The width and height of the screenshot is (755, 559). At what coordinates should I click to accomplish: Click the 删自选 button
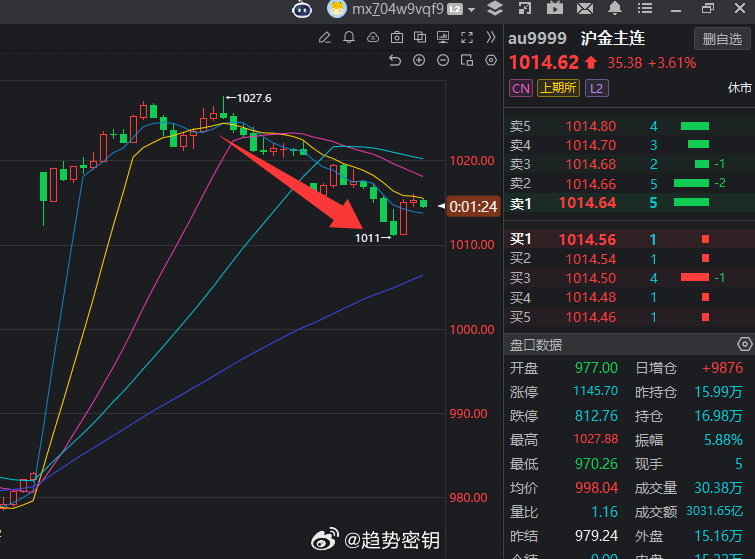click(x=722, y=39)
